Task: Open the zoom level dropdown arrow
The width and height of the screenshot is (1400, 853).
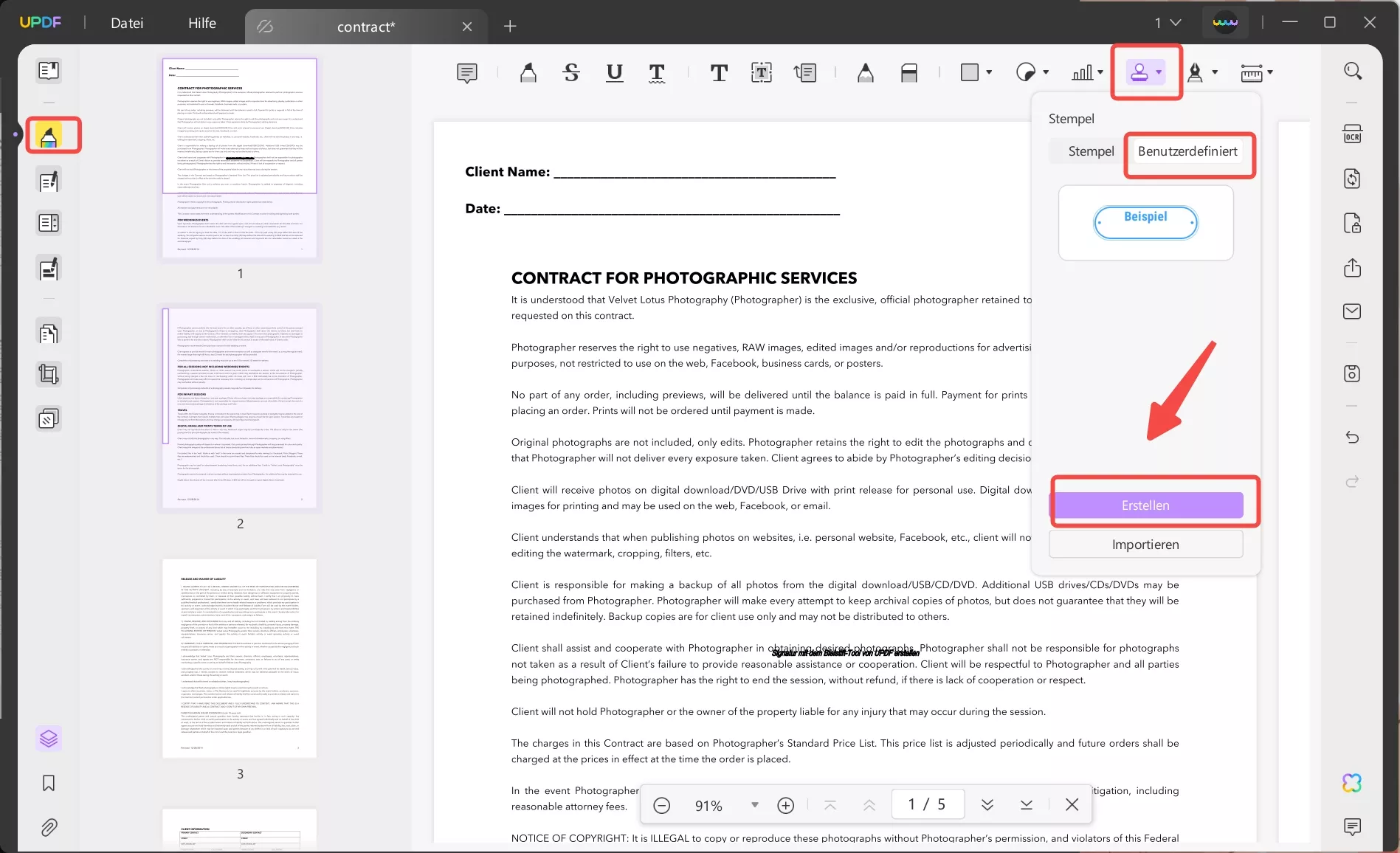Action: [754, 805]
